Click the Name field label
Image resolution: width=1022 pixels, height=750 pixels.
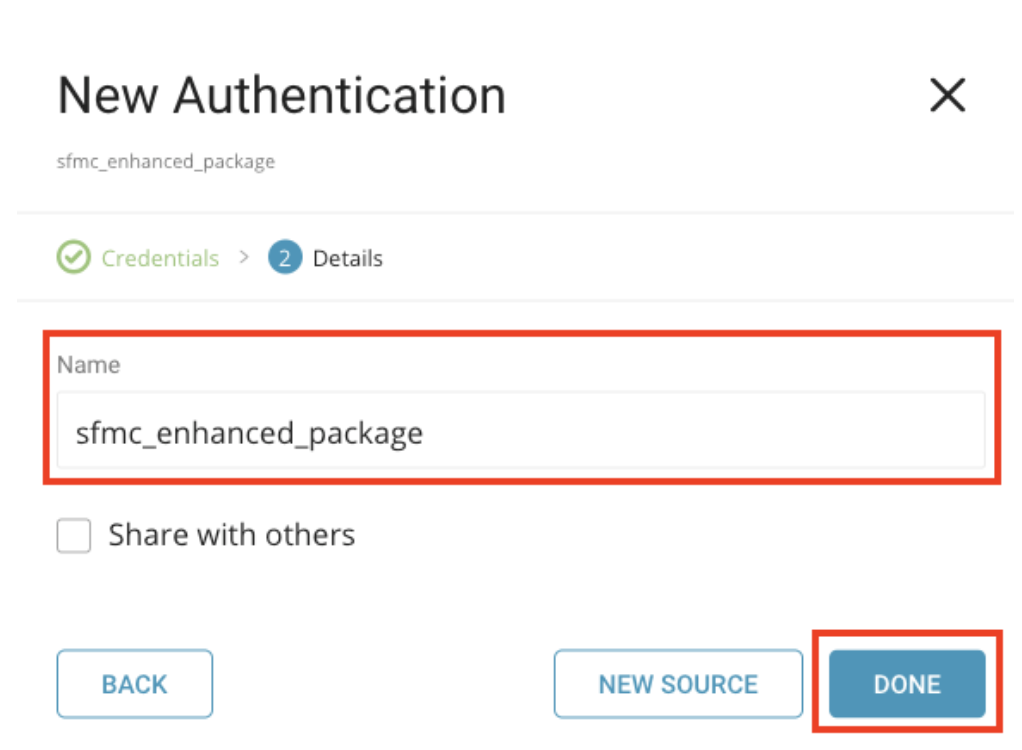tap(88, 365)
